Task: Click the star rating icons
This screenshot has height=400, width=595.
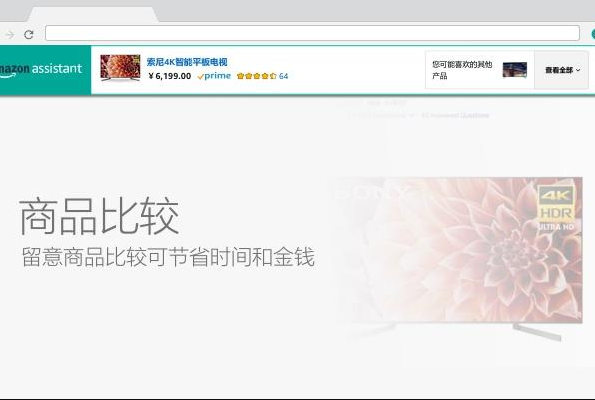Action: coord(257,76)
